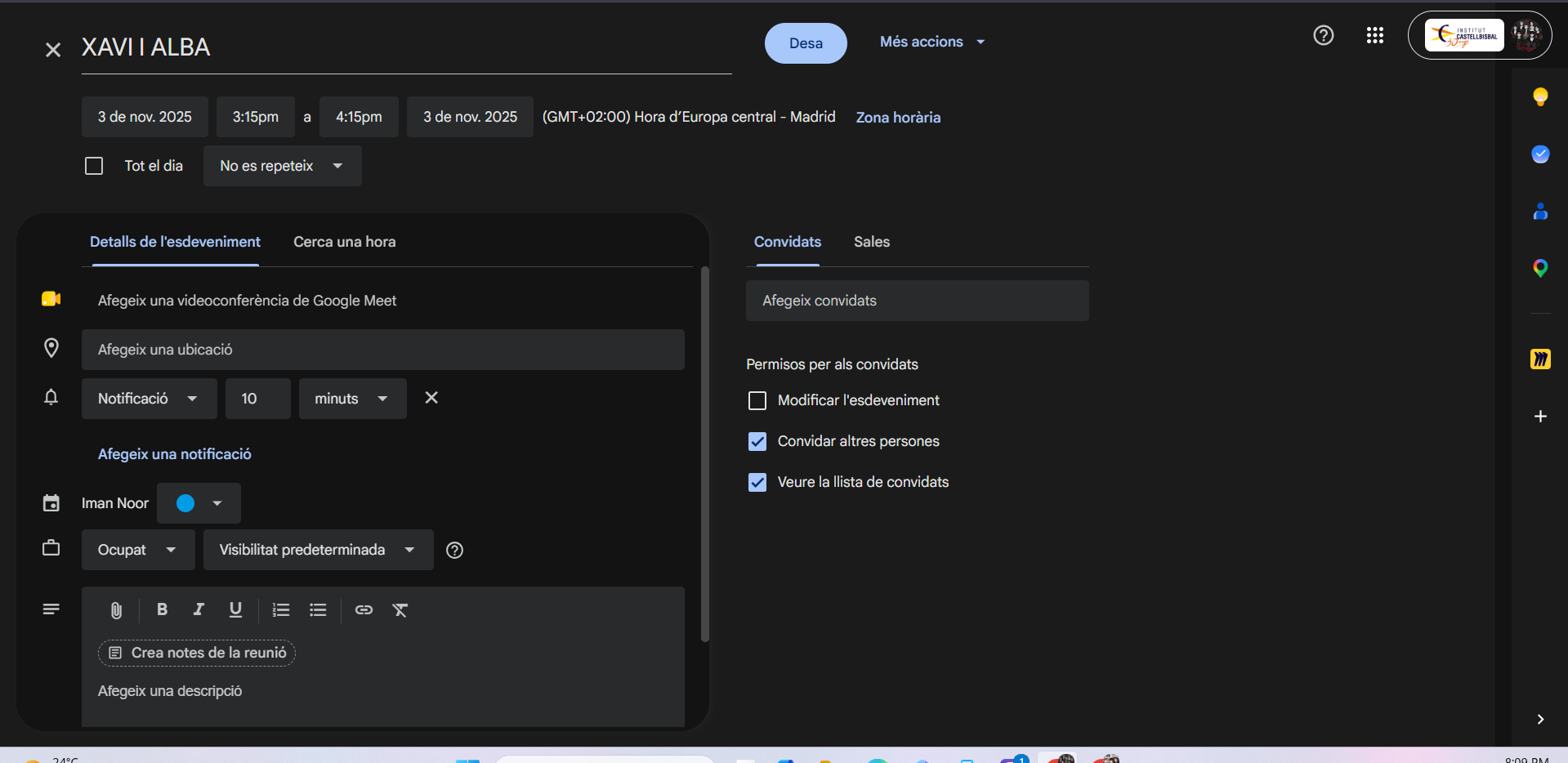Open the Ocupat availability dropdown
This screenshot has width=1568, height=763.
pyautogui.click(x=138, y=550)
